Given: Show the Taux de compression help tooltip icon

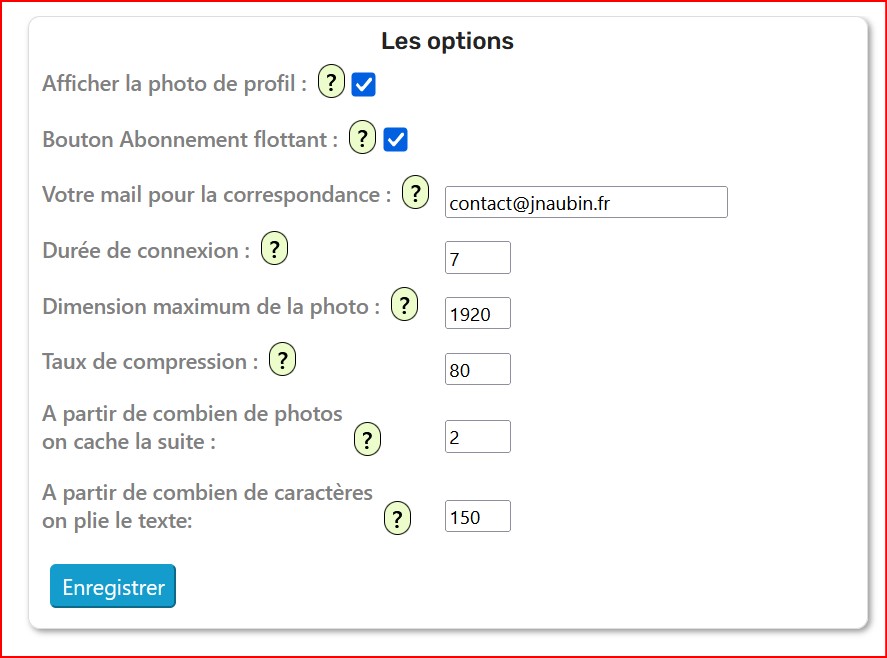Looking at the screenshot, I should (x=283, y=360).
